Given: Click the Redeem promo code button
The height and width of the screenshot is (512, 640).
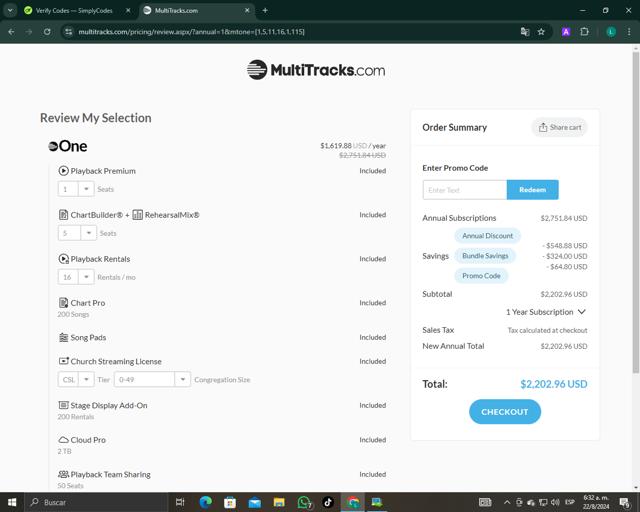Looking at the screenshot, I should click(x=532, y=190).
